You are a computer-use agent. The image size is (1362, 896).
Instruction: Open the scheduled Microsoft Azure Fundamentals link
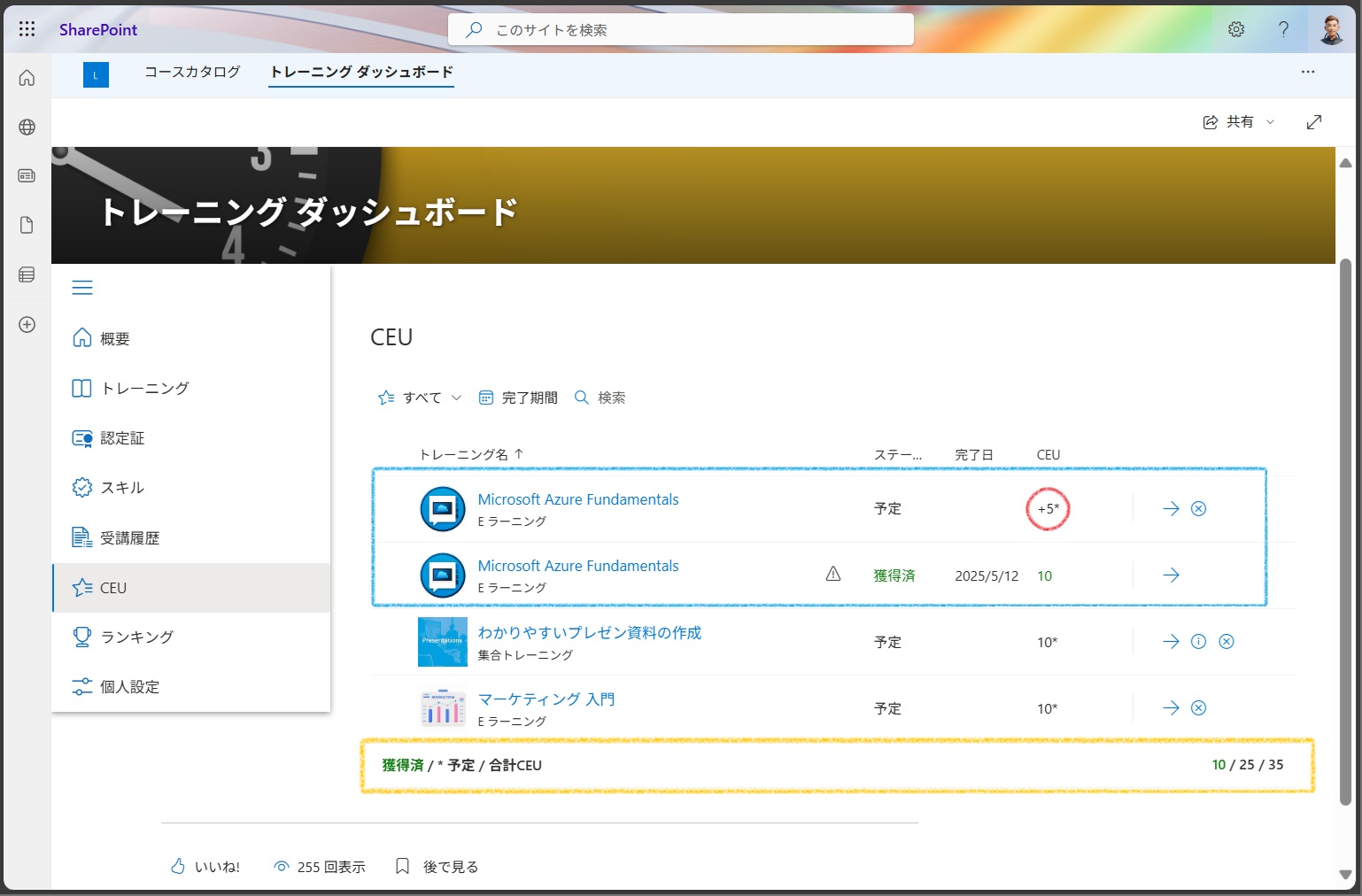pos(578,499)
